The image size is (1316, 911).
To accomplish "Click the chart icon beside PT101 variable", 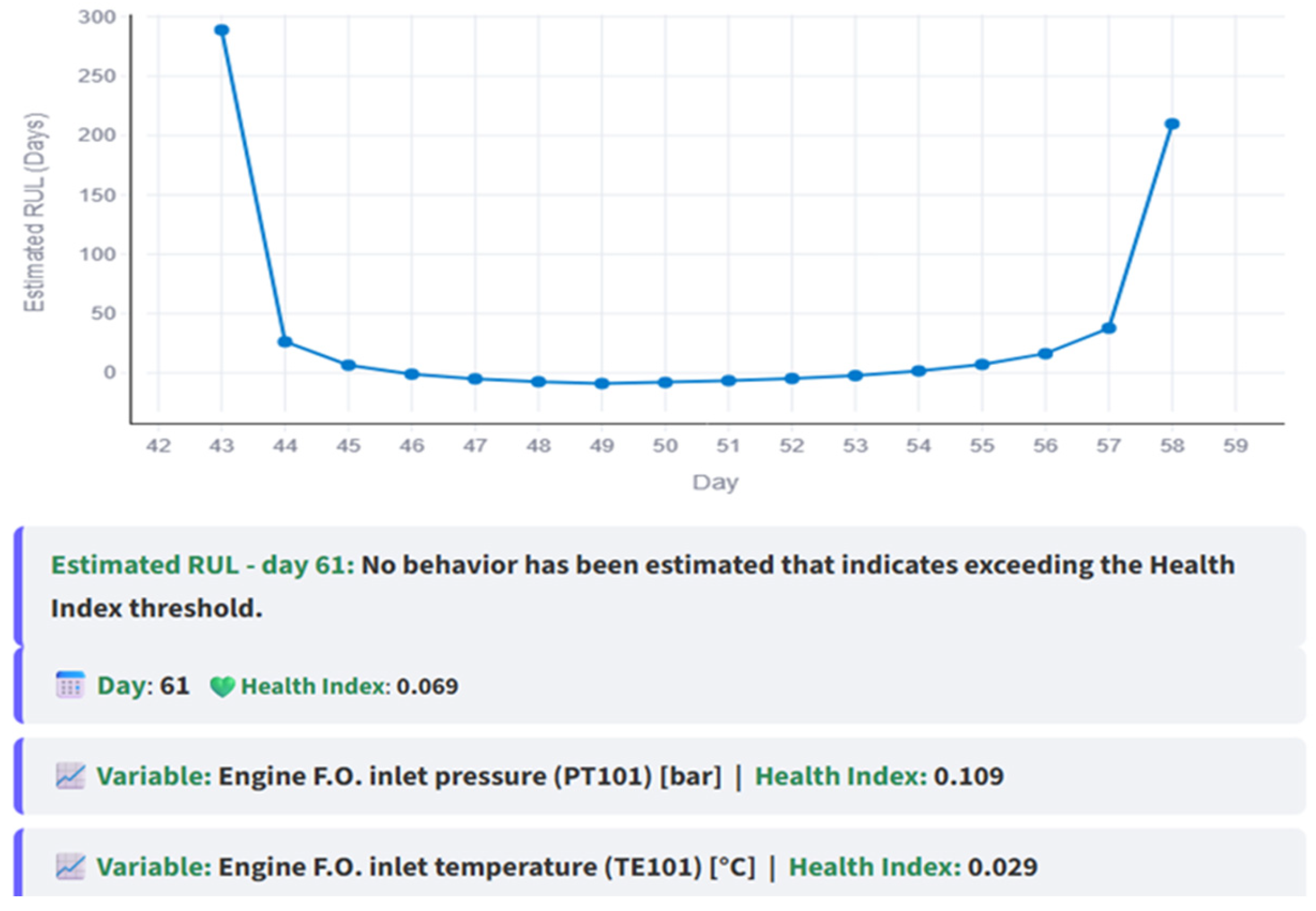I will point(70,776).
